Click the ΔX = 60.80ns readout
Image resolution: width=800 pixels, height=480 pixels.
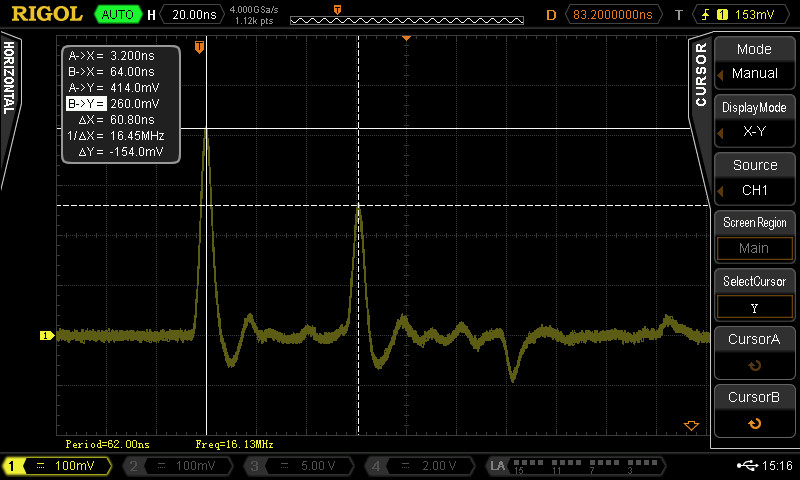click(116, 120)
